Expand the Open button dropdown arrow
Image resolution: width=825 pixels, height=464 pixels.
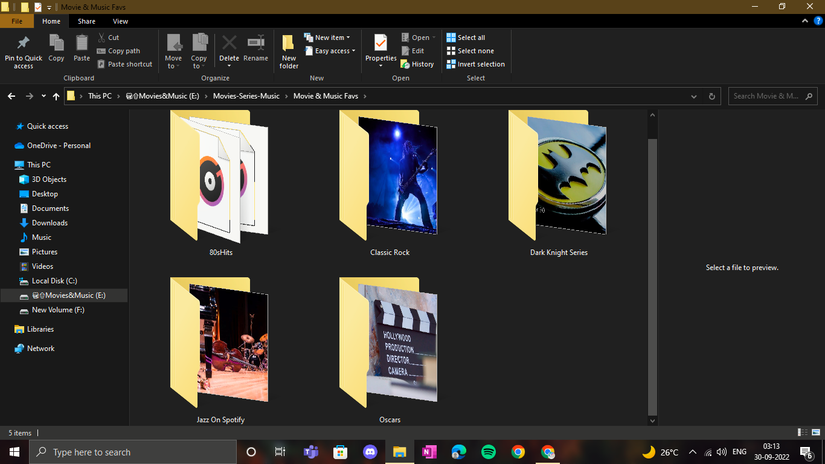(434, 37)
